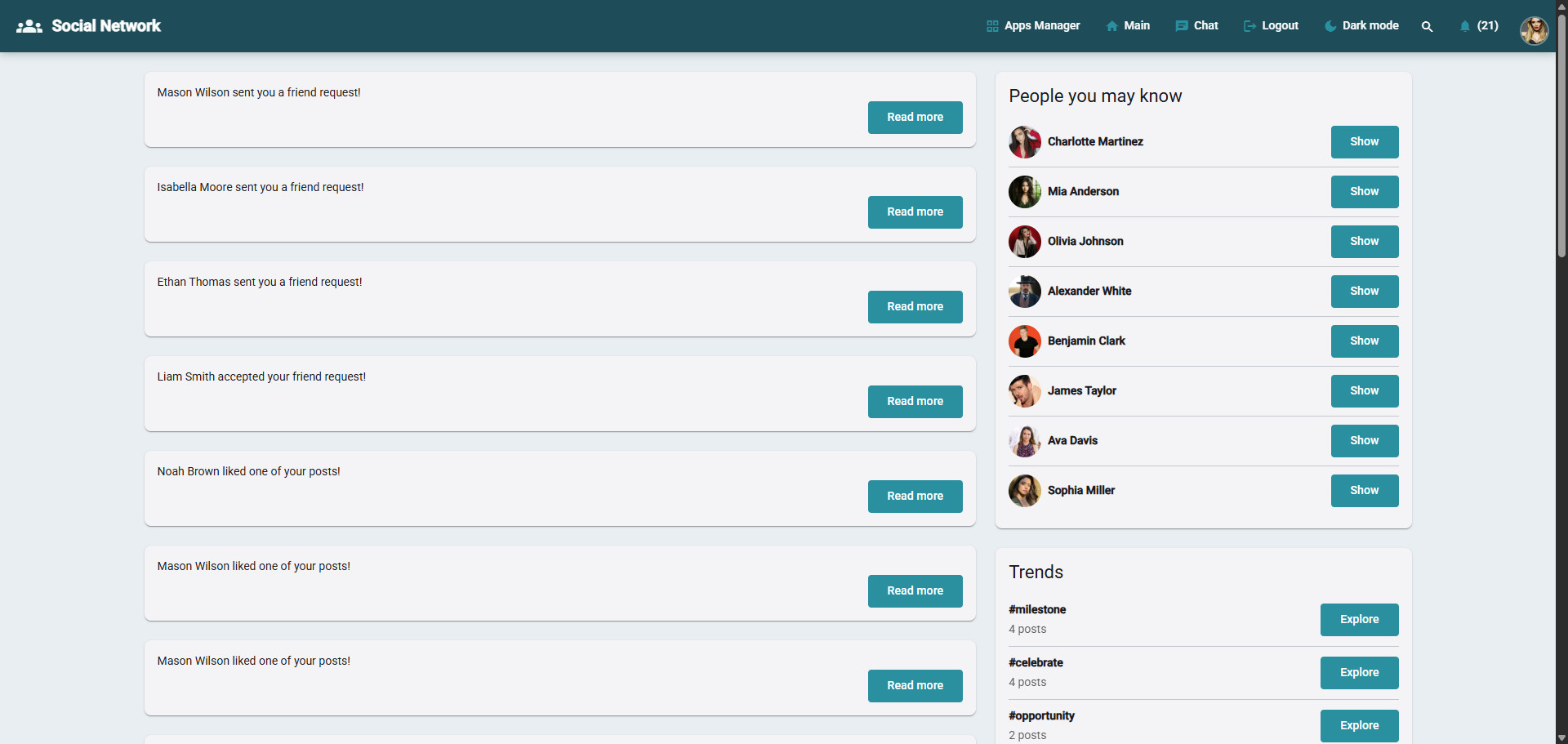Open the search magnifier icon

click(x=1427, y=26)
